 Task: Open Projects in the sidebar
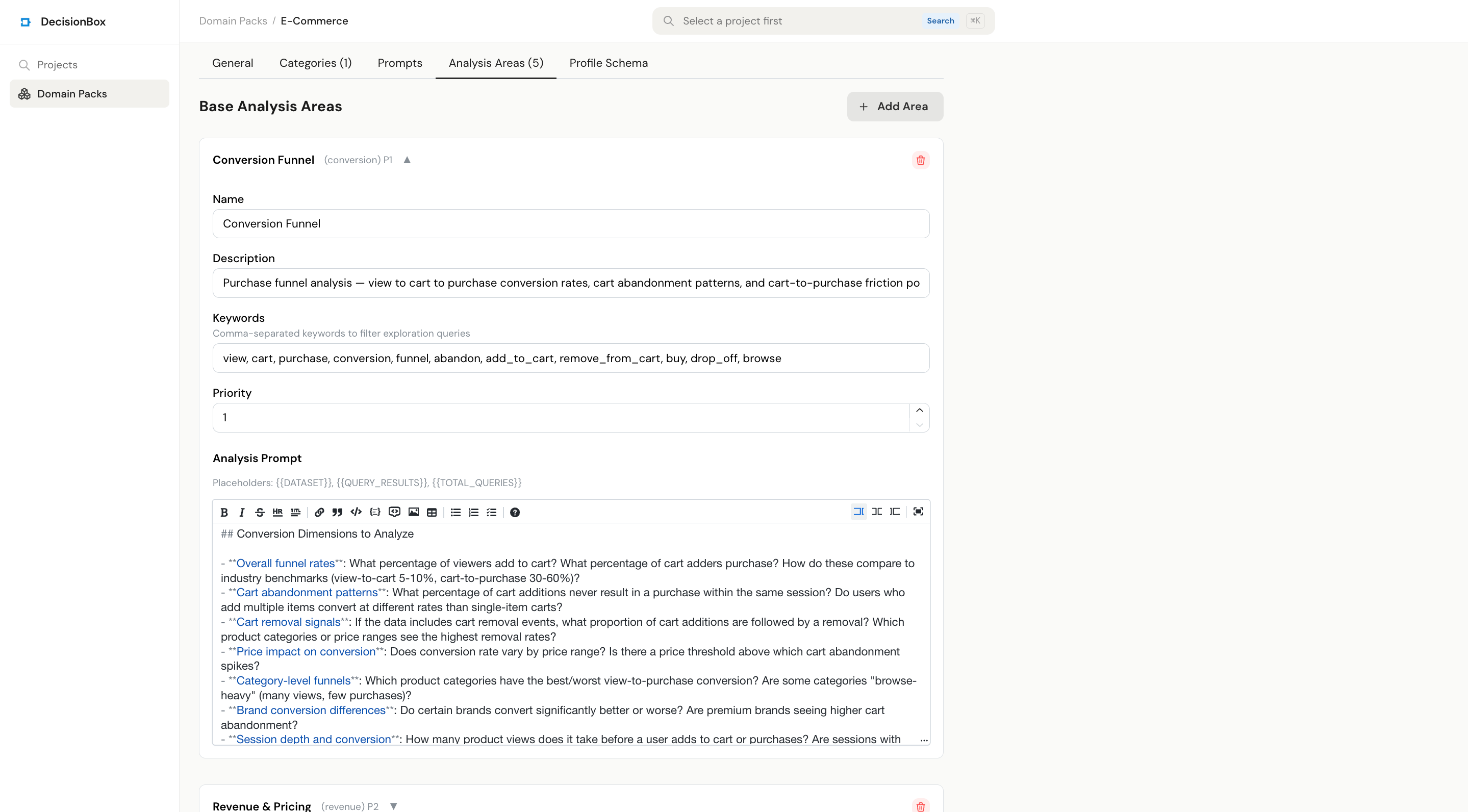(89, 65)
